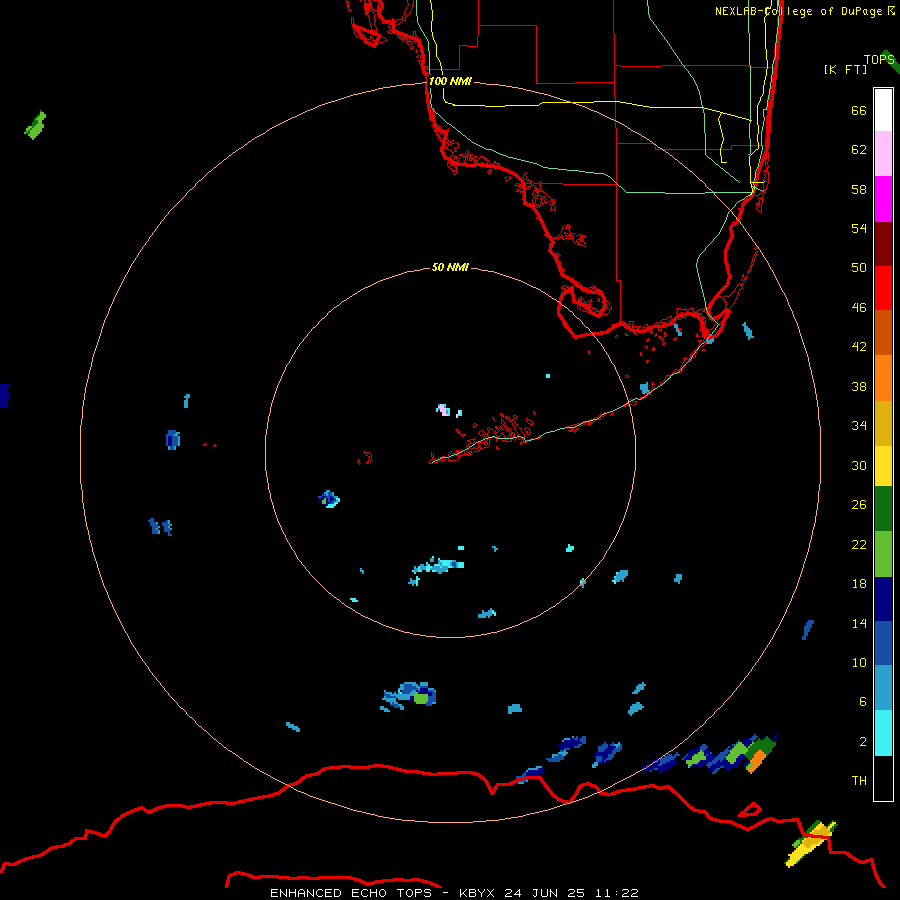Image resolution: width=900 pixels, height=900 pixels.
Task: Click the legend value "30"
Action: [859, 465]
